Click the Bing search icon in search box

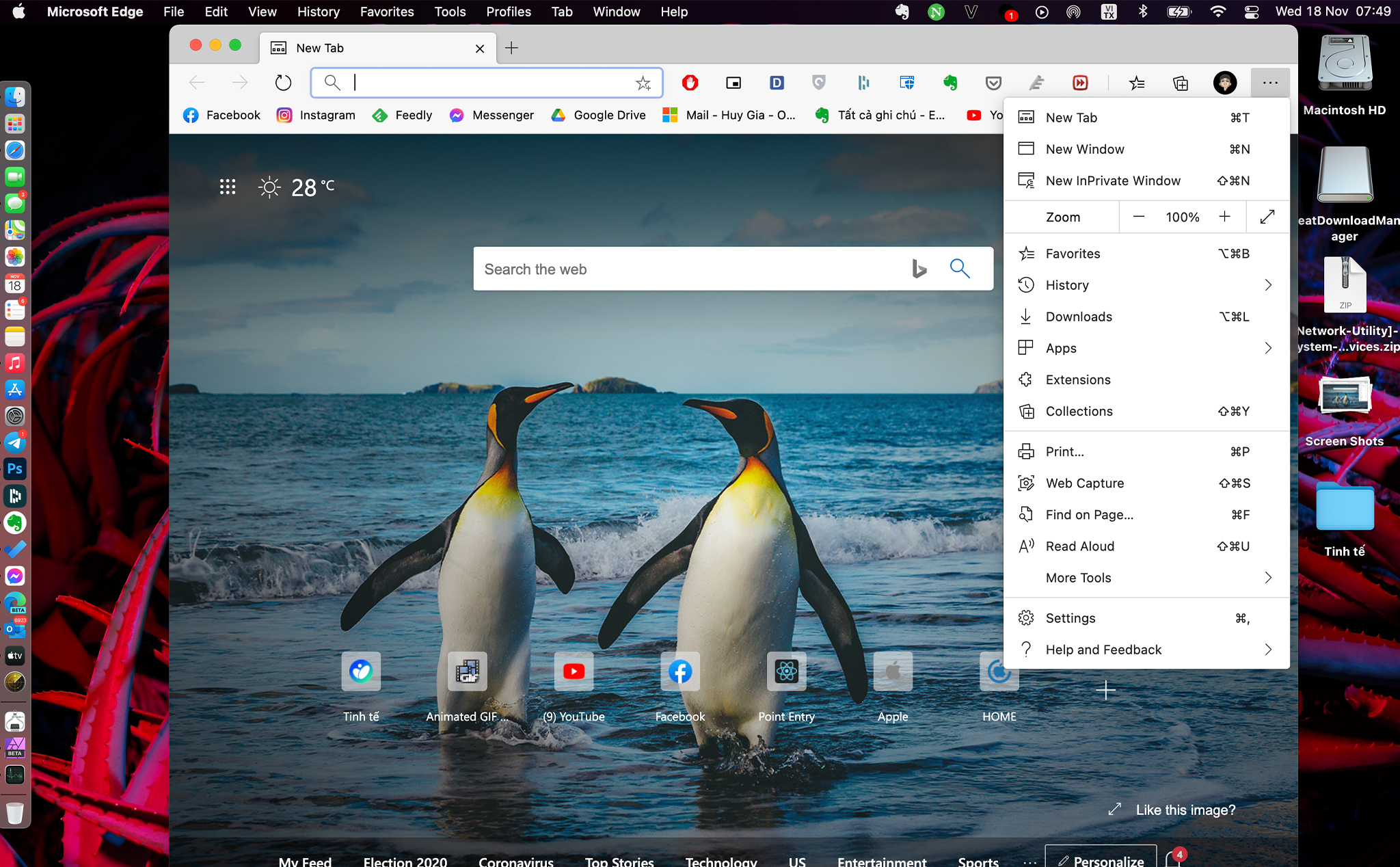919,269
